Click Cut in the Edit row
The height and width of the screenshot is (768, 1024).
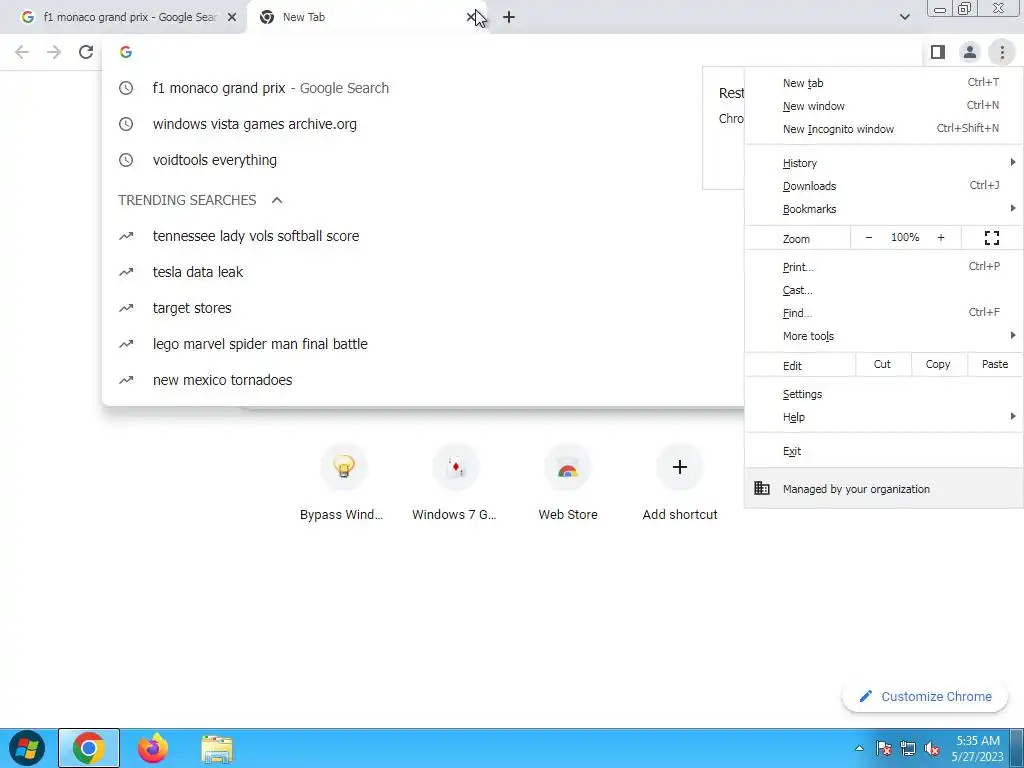882,364
